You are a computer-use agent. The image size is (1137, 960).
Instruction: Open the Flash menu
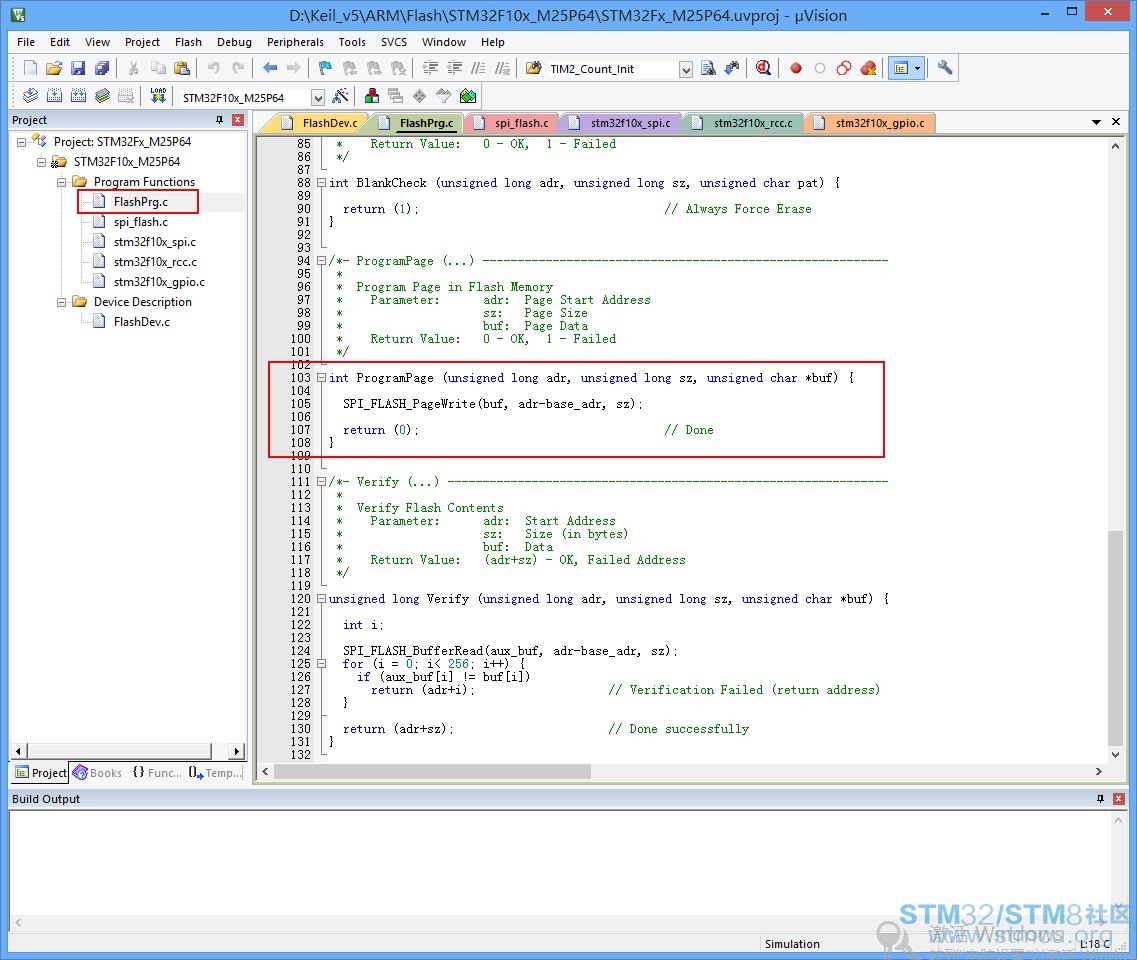pyautogui.click(x=189, y=42)
